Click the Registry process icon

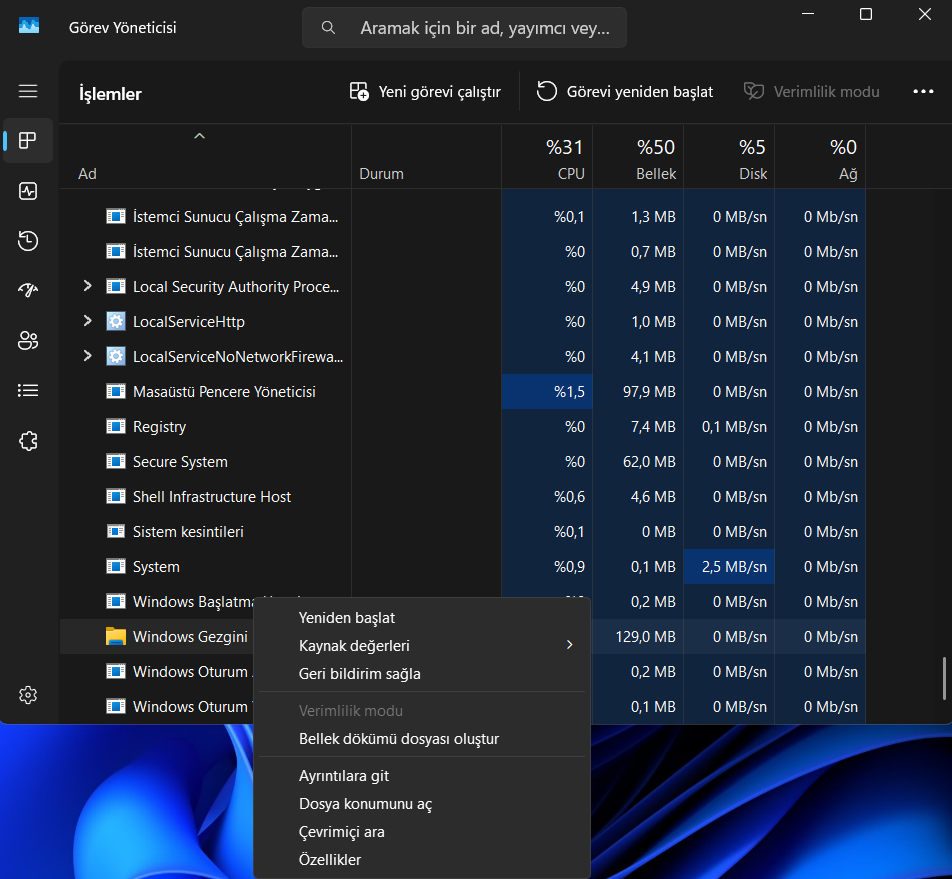coord(115,426)
